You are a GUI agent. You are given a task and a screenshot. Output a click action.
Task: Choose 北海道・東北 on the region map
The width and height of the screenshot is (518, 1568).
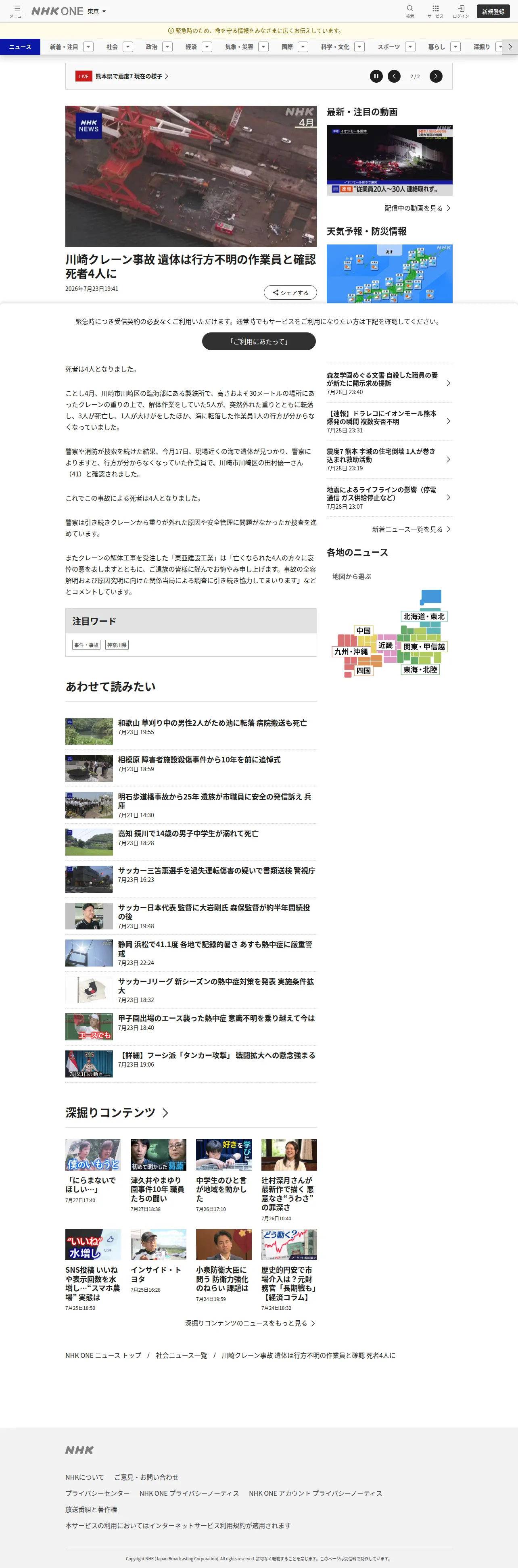(x=424, y=616)
